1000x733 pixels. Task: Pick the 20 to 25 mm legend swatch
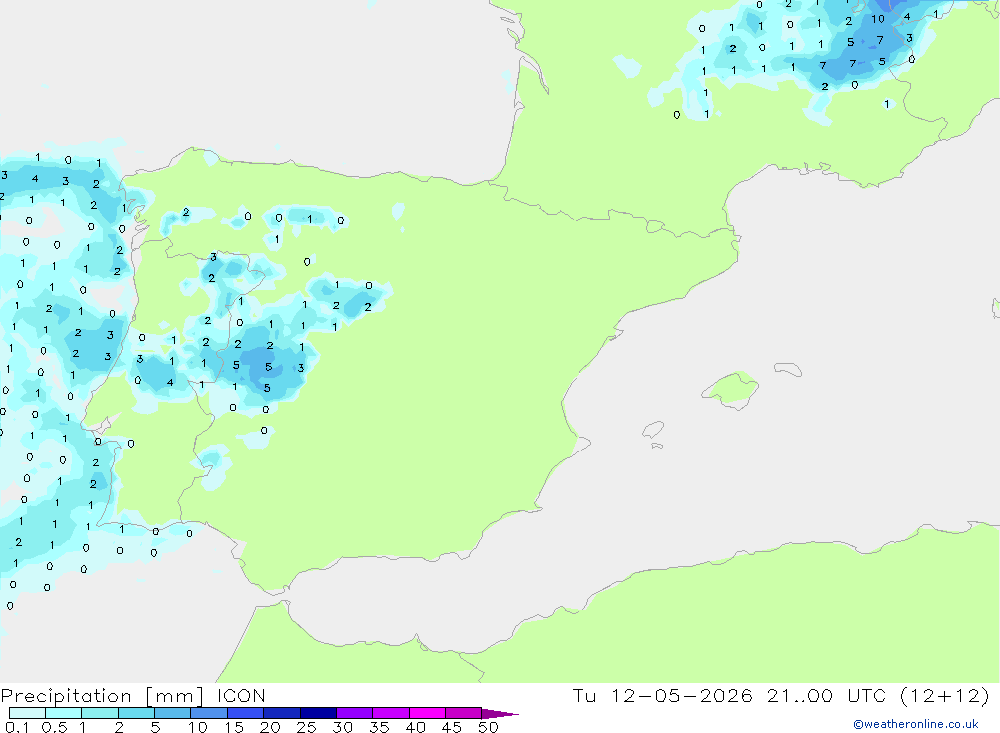[281, 713]
